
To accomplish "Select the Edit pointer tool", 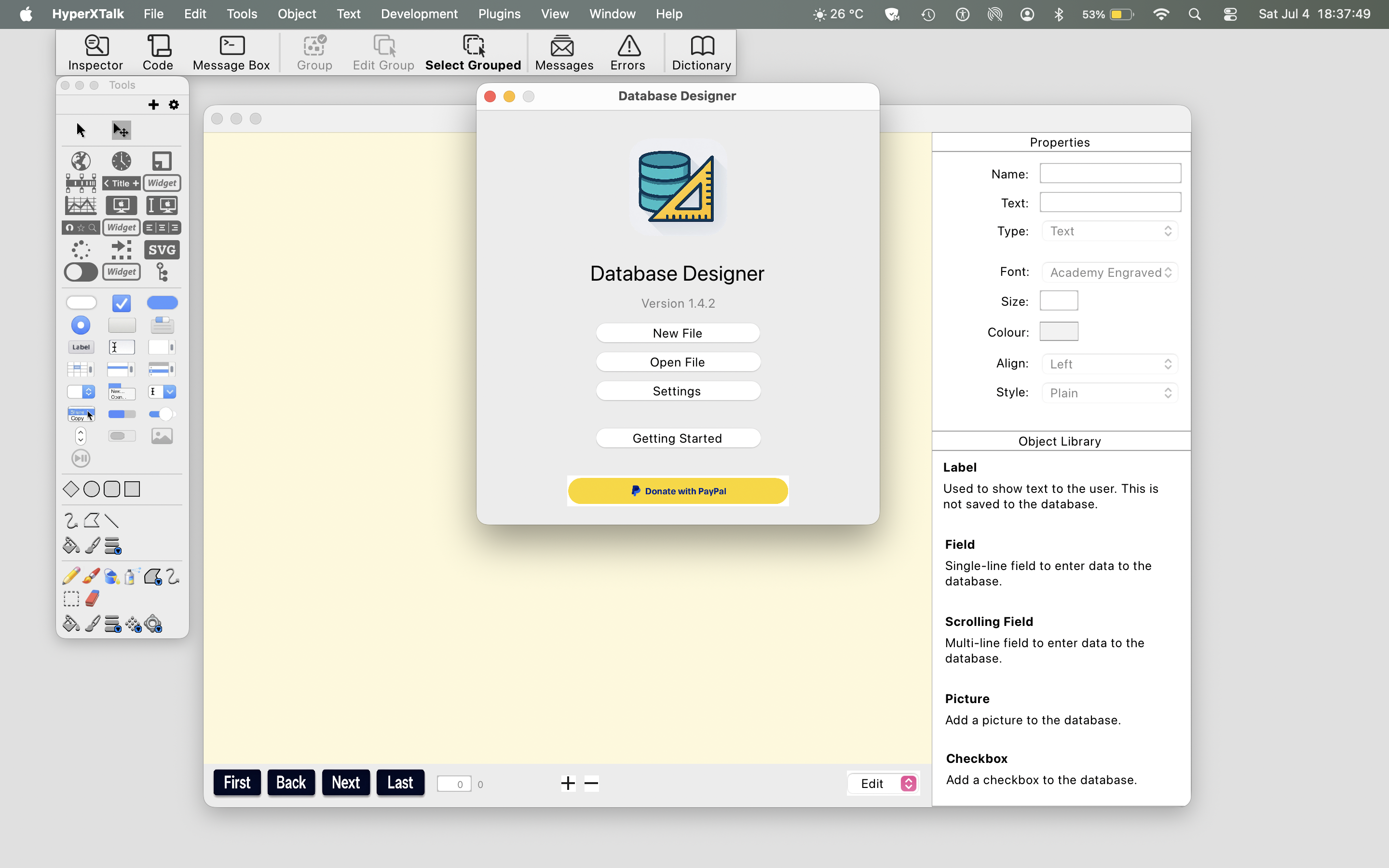I will point(121,130).
